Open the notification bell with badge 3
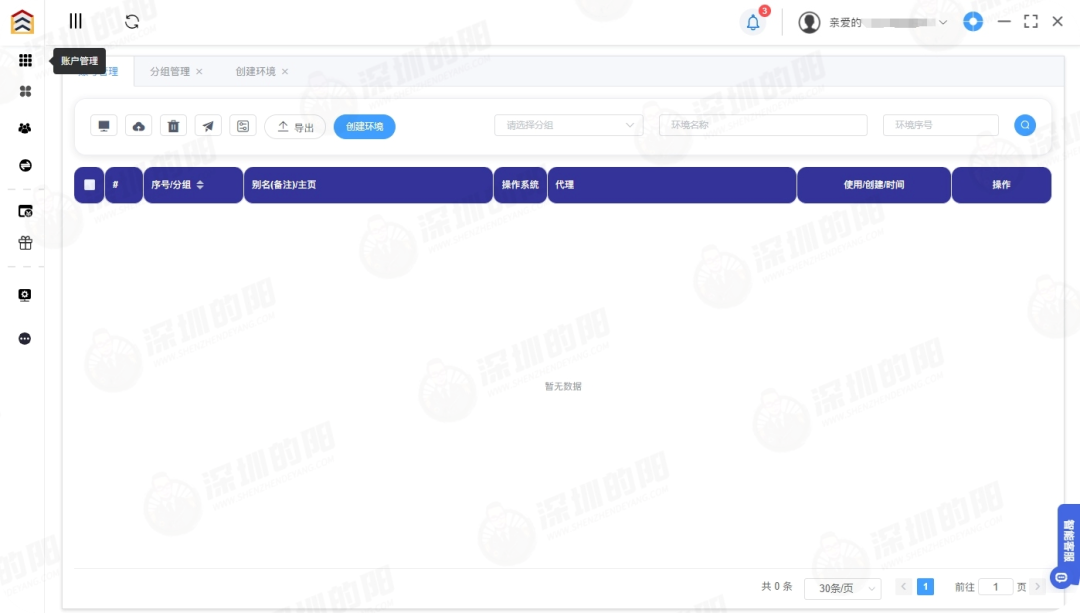 point(752,21)
